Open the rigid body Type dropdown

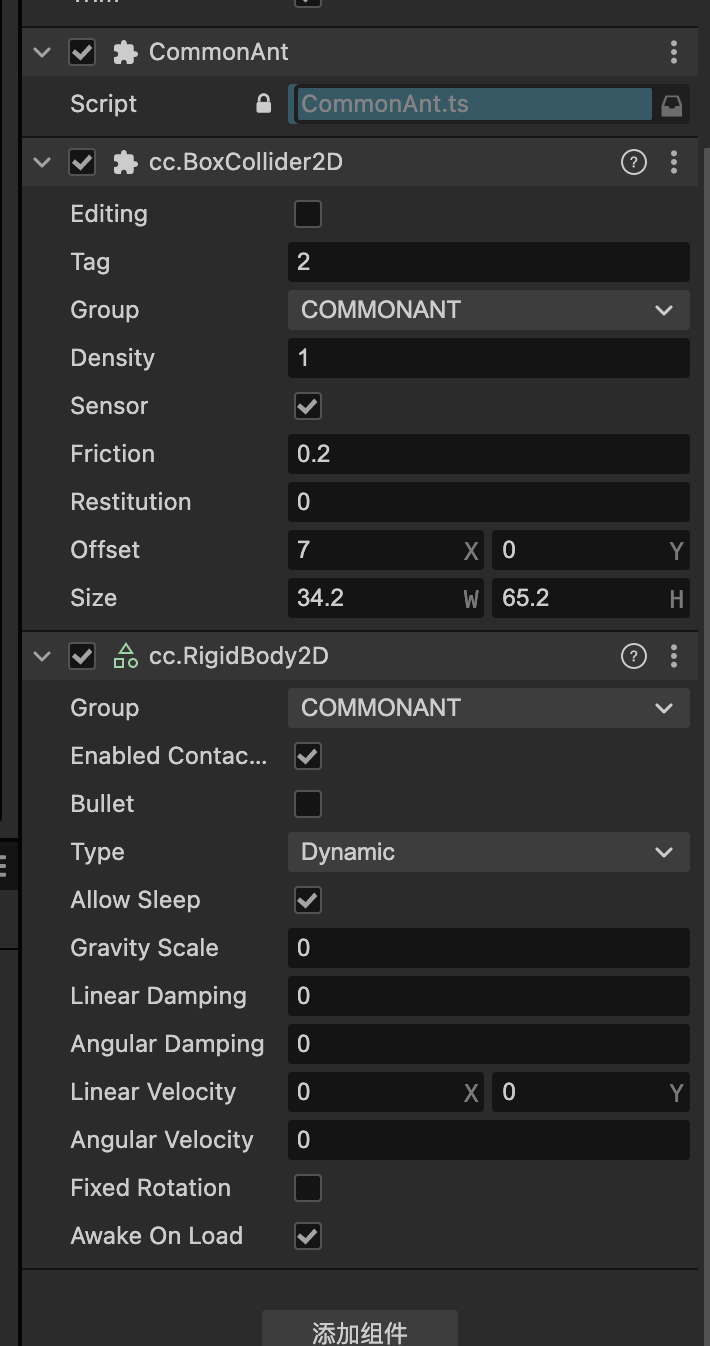coord(488,852)
